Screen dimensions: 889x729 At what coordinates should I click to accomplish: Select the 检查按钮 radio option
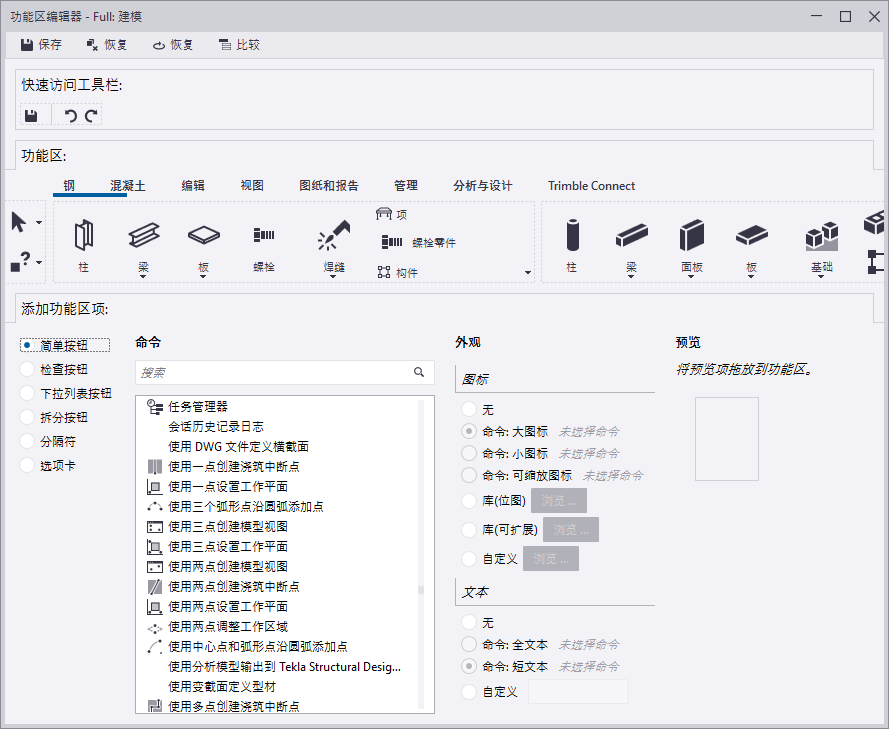pyautogui.click(x=27, y=370)
